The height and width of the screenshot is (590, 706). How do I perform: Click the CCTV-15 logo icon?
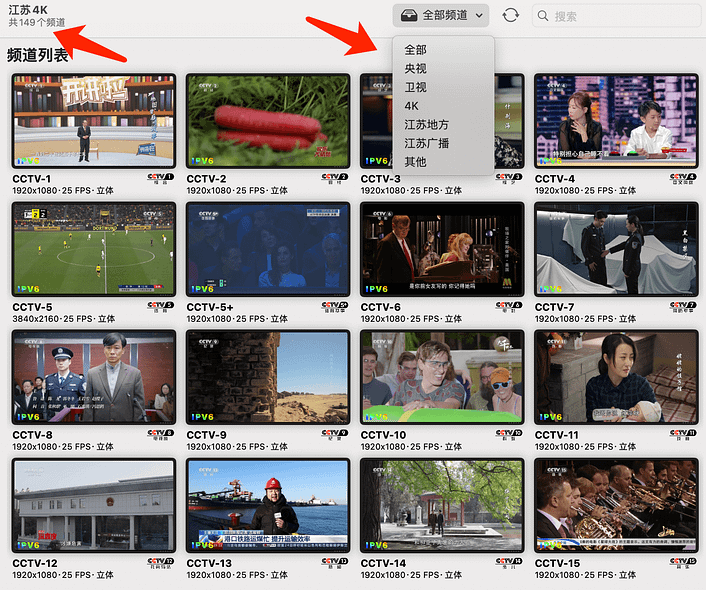(x=683, y=563)
